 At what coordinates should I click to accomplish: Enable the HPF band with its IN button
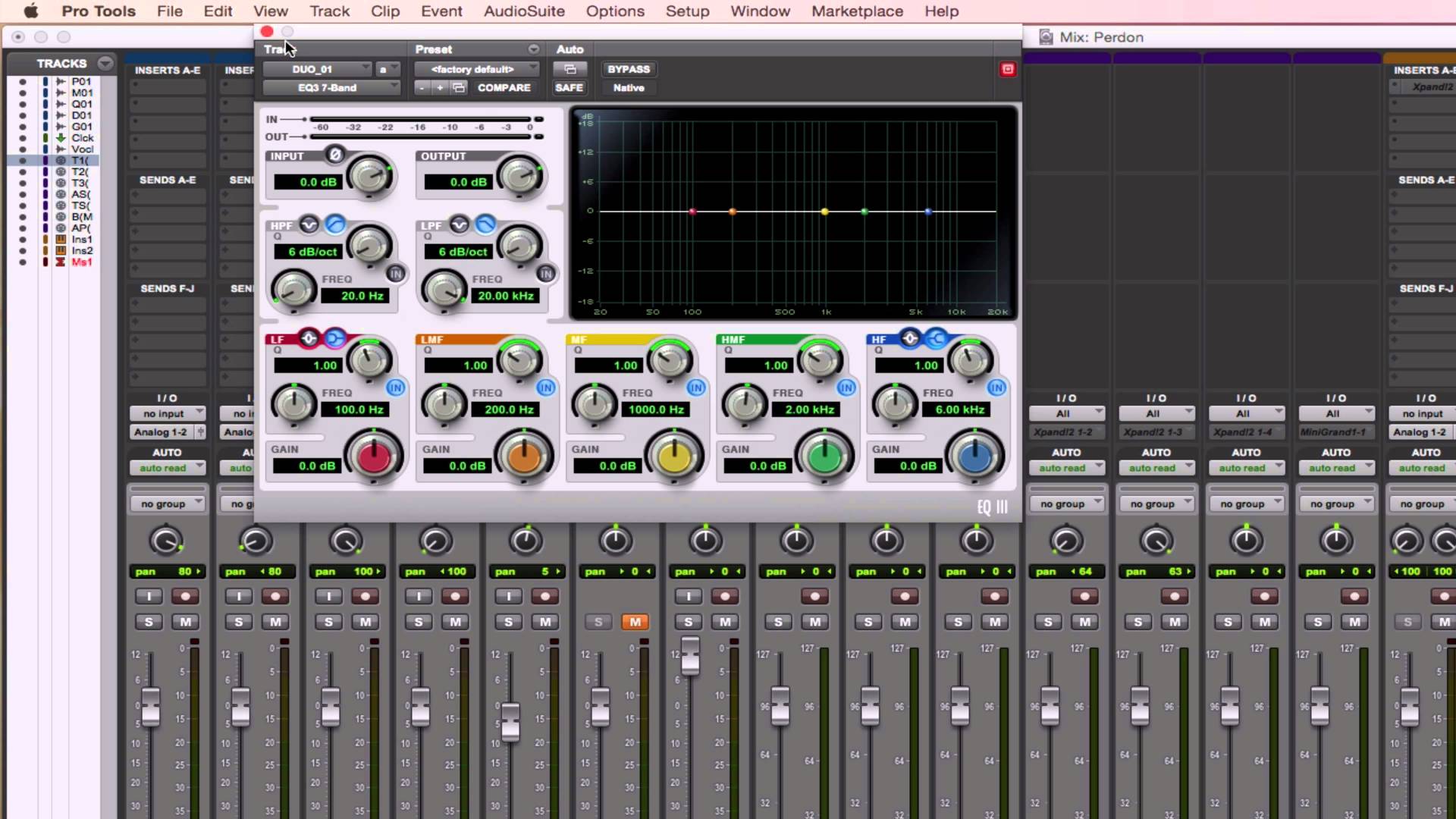(x=396, y=274)
